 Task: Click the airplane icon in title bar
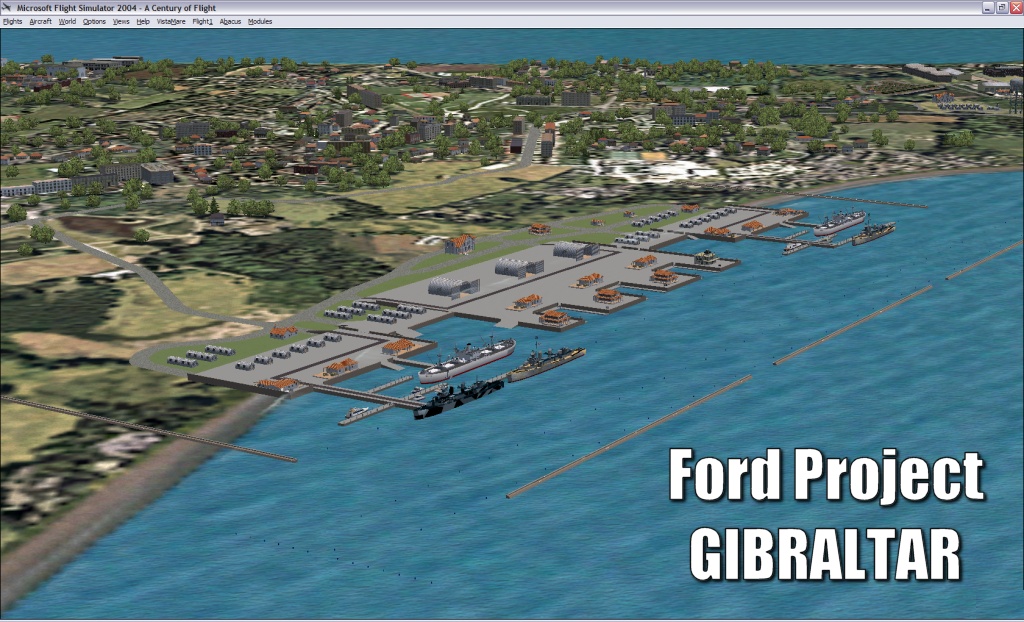[7, 8]
